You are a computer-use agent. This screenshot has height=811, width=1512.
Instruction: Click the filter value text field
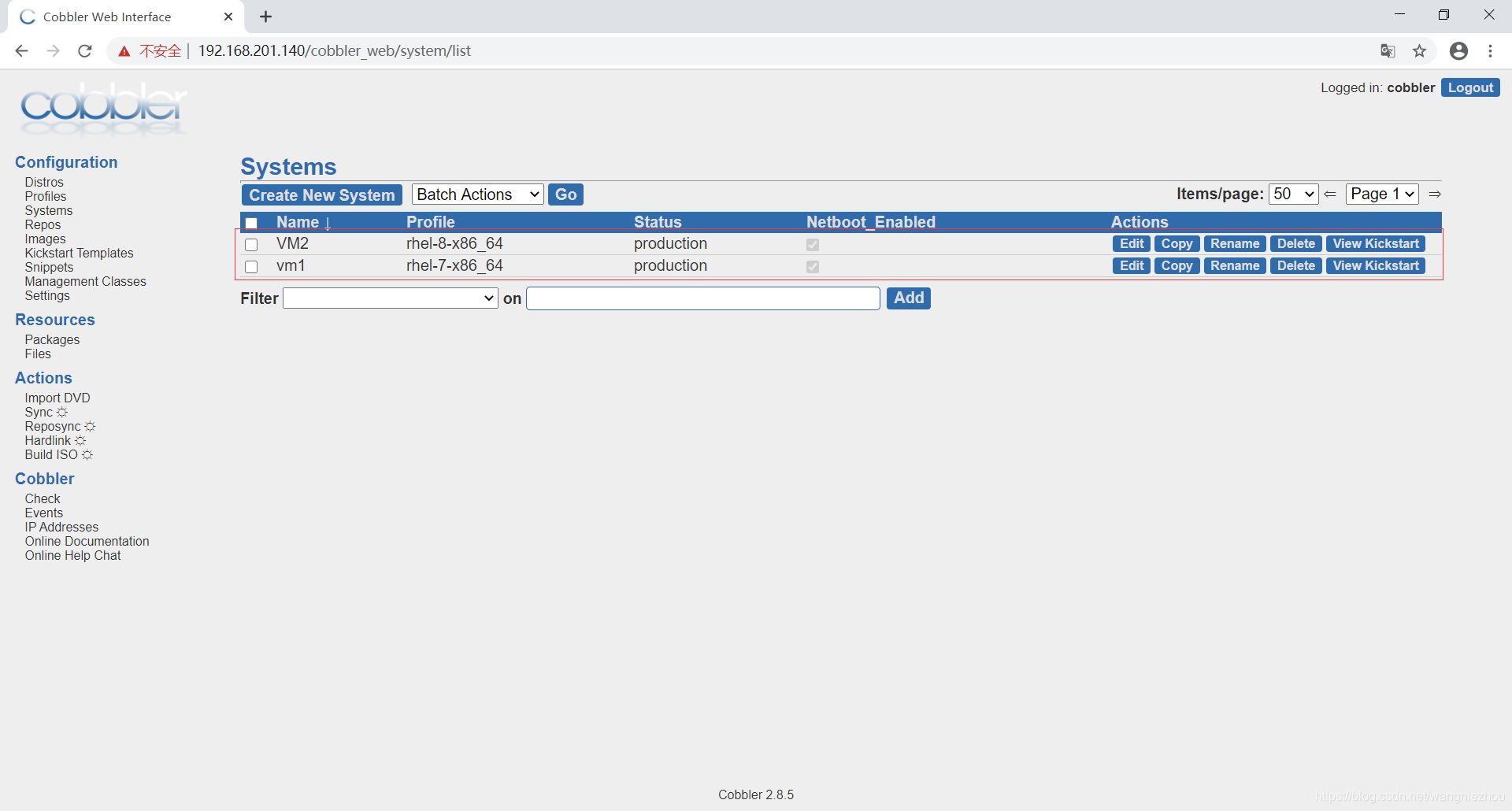click(703, 298)
